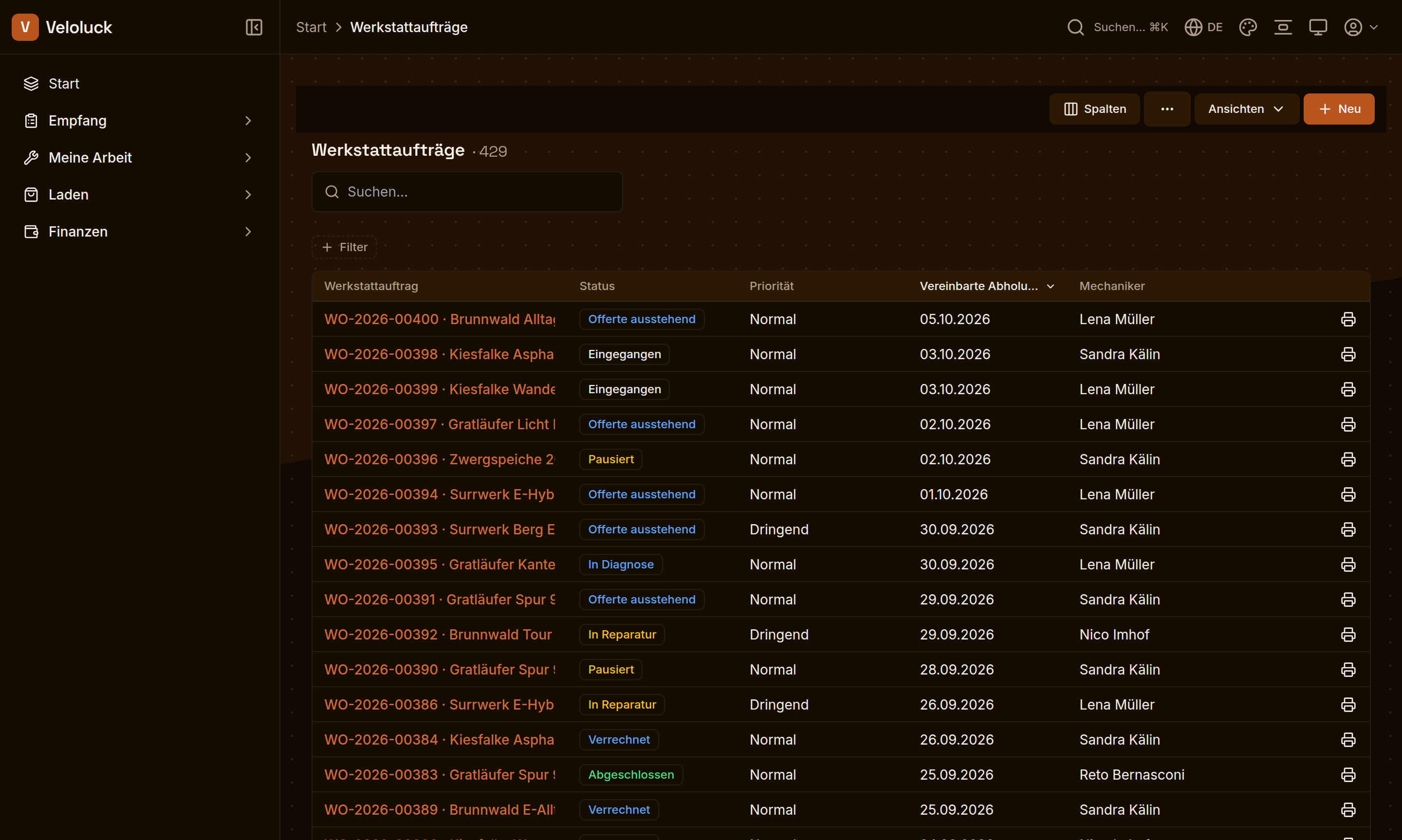Collapse the sidebar panel icon
1402x840 pixels.
pos(254,27)
